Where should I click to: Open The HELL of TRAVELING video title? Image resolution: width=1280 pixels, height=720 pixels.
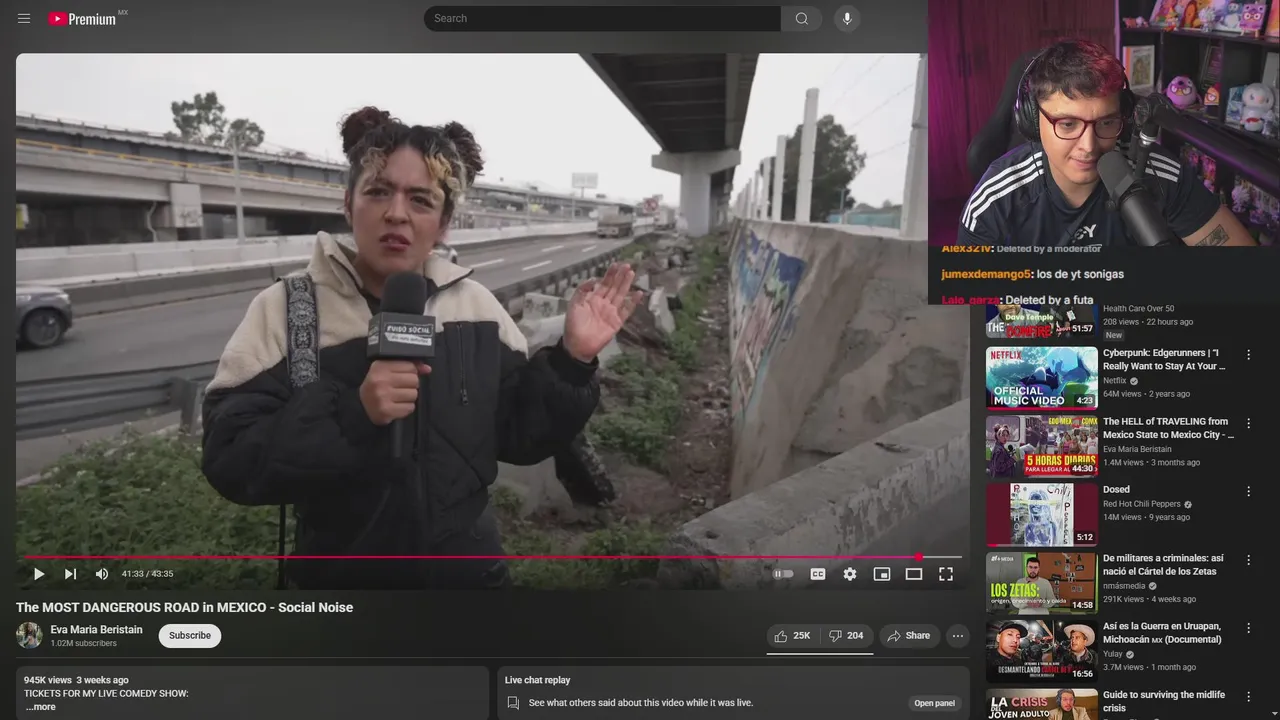click(x=1168, y=428)
